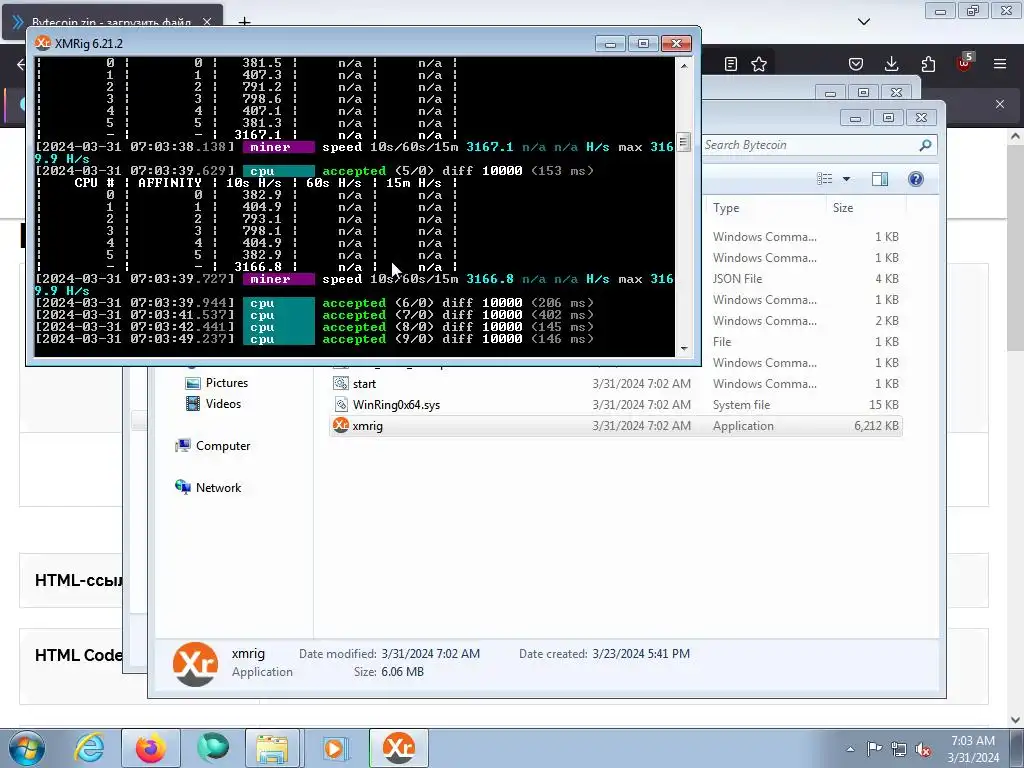Open the teal globe browser taskbar icon
1024x768 pixels.
pos(214,748)
